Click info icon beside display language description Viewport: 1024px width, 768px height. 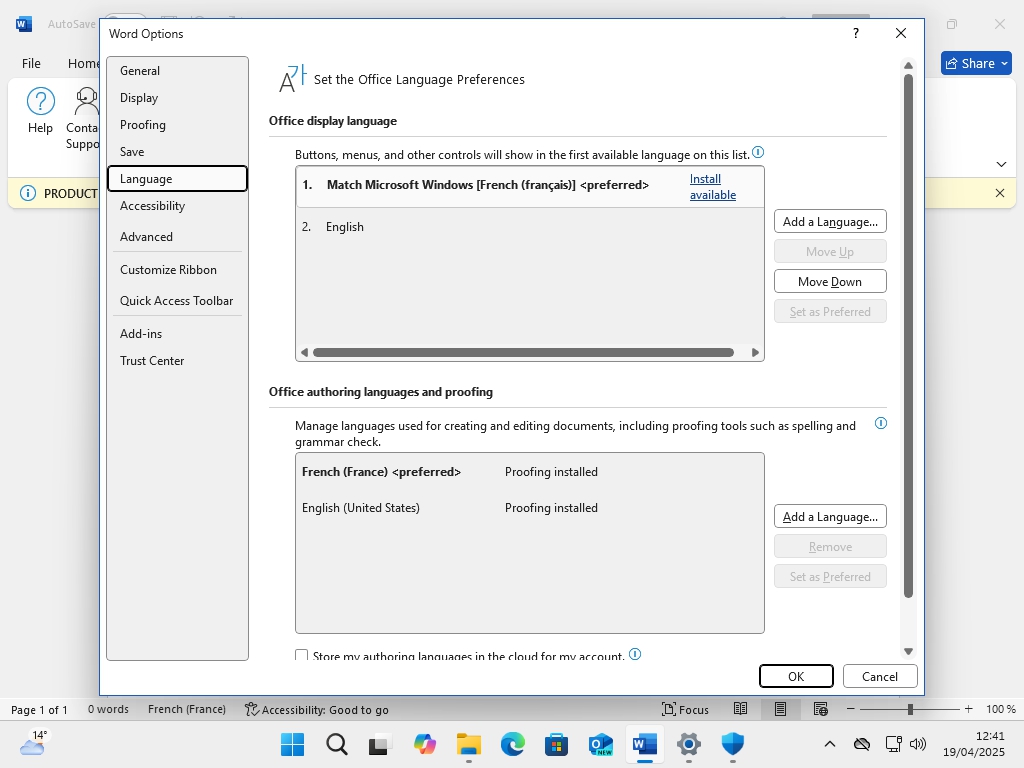[758, 153]
